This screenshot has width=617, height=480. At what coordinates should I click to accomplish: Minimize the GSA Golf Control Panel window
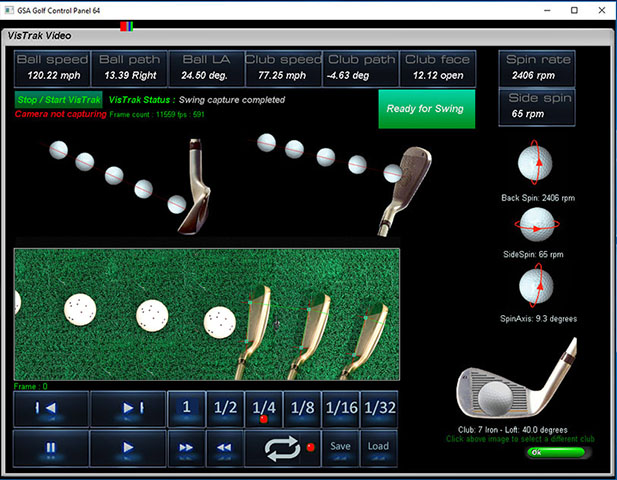(547, 10)
